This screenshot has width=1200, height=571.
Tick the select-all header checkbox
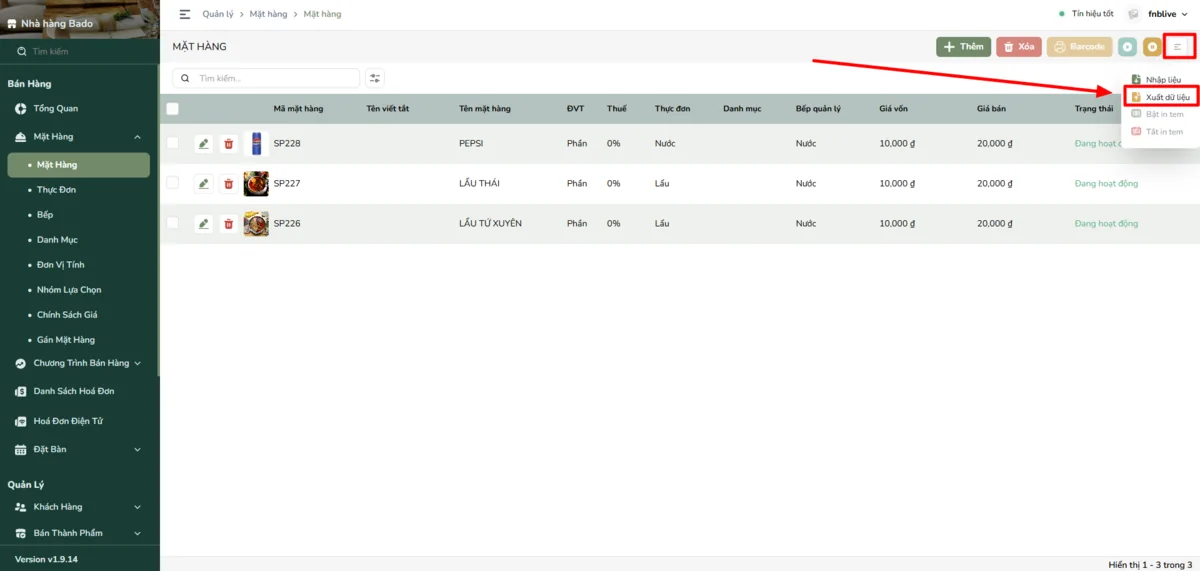173,109
